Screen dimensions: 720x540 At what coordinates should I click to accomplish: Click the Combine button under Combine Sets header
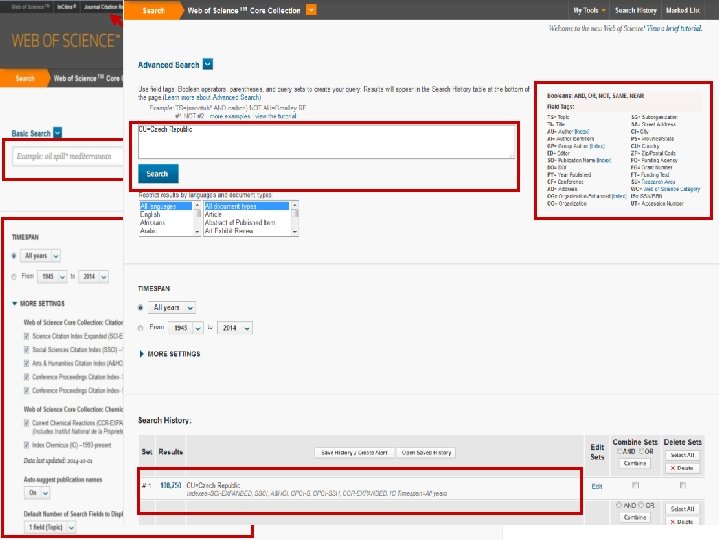(635, 463)
